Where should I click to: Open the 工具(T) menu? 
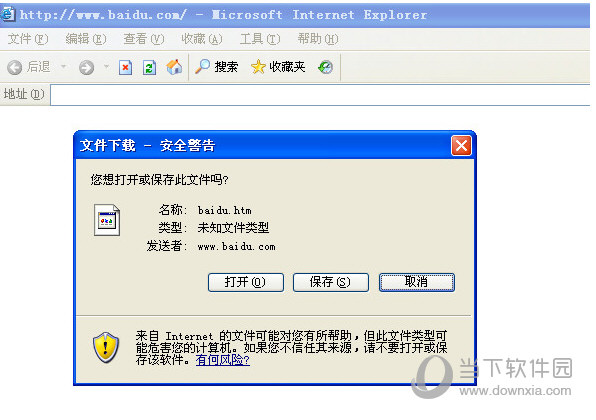[x=260, y=39]
